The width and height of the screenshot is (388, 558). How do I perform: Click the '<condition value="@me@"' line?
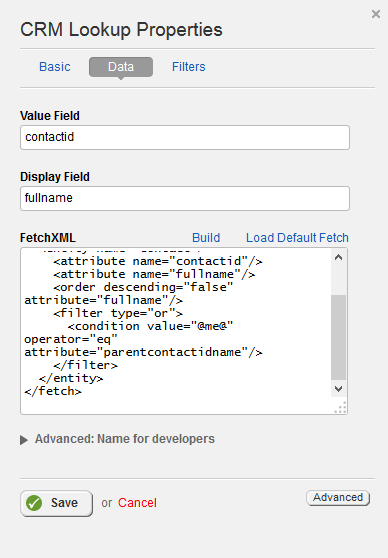[150, 326]
